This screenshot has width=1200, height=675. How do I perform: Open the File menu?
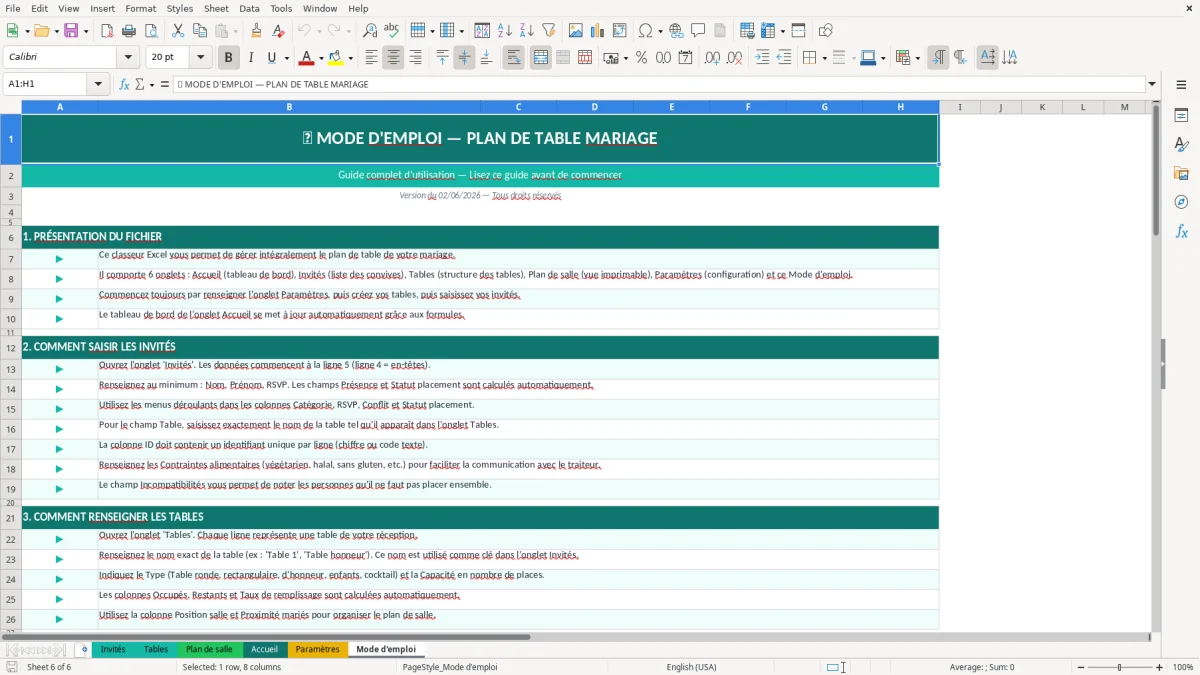13,8
